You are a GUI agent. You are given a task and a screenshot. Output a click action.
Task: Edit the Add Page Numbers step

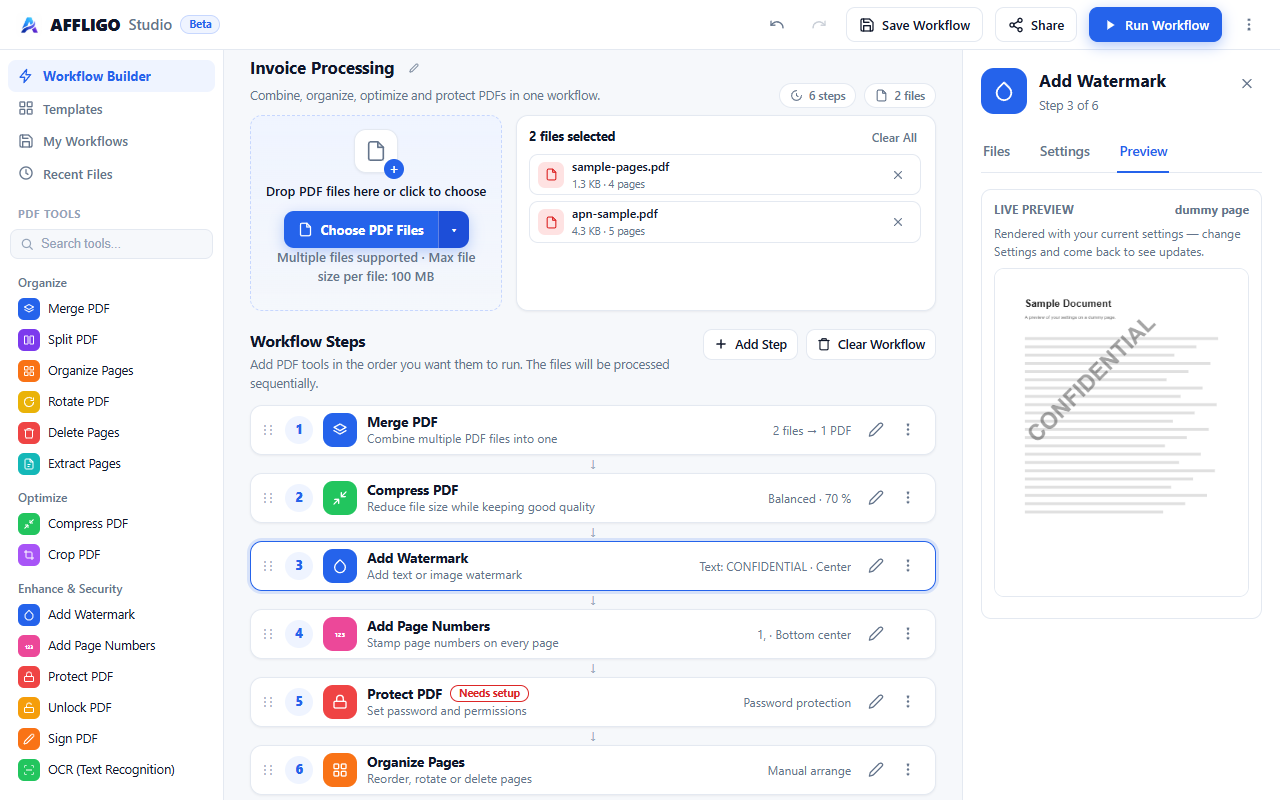point(876,634)
